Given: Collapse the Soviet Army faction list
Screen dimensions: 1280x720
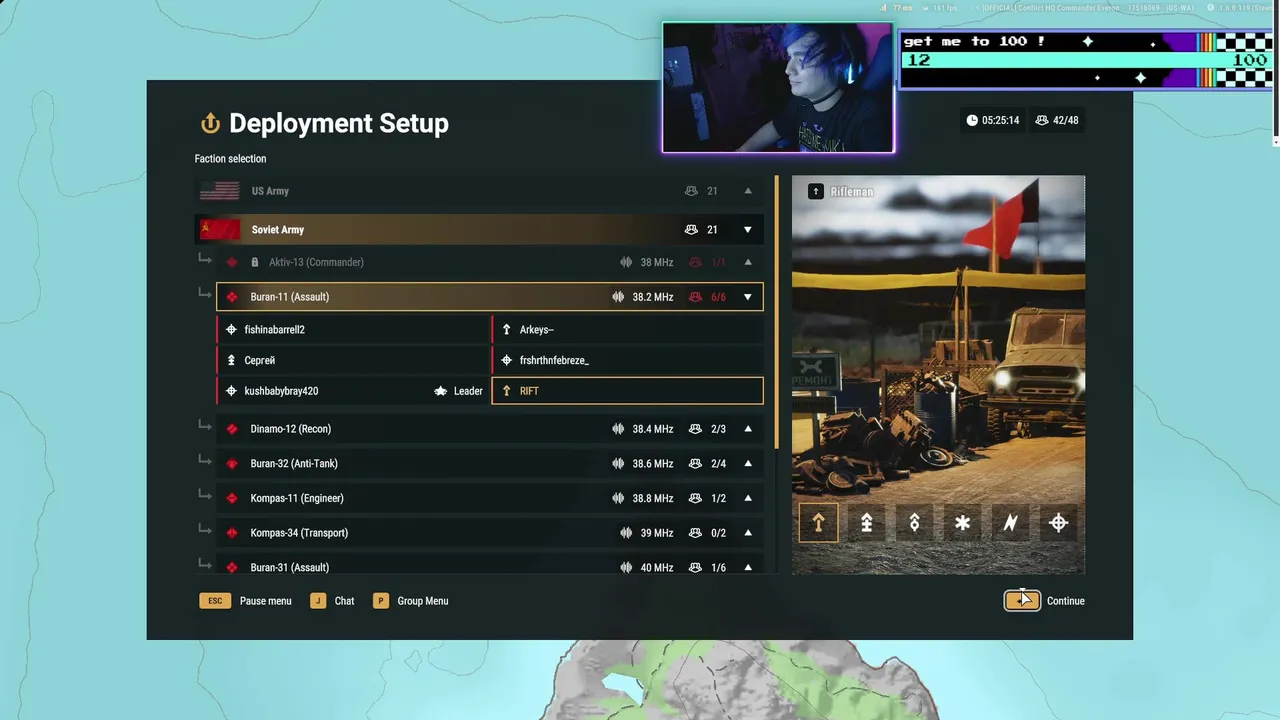Looking at the screenshot, I should click(748, 229).
